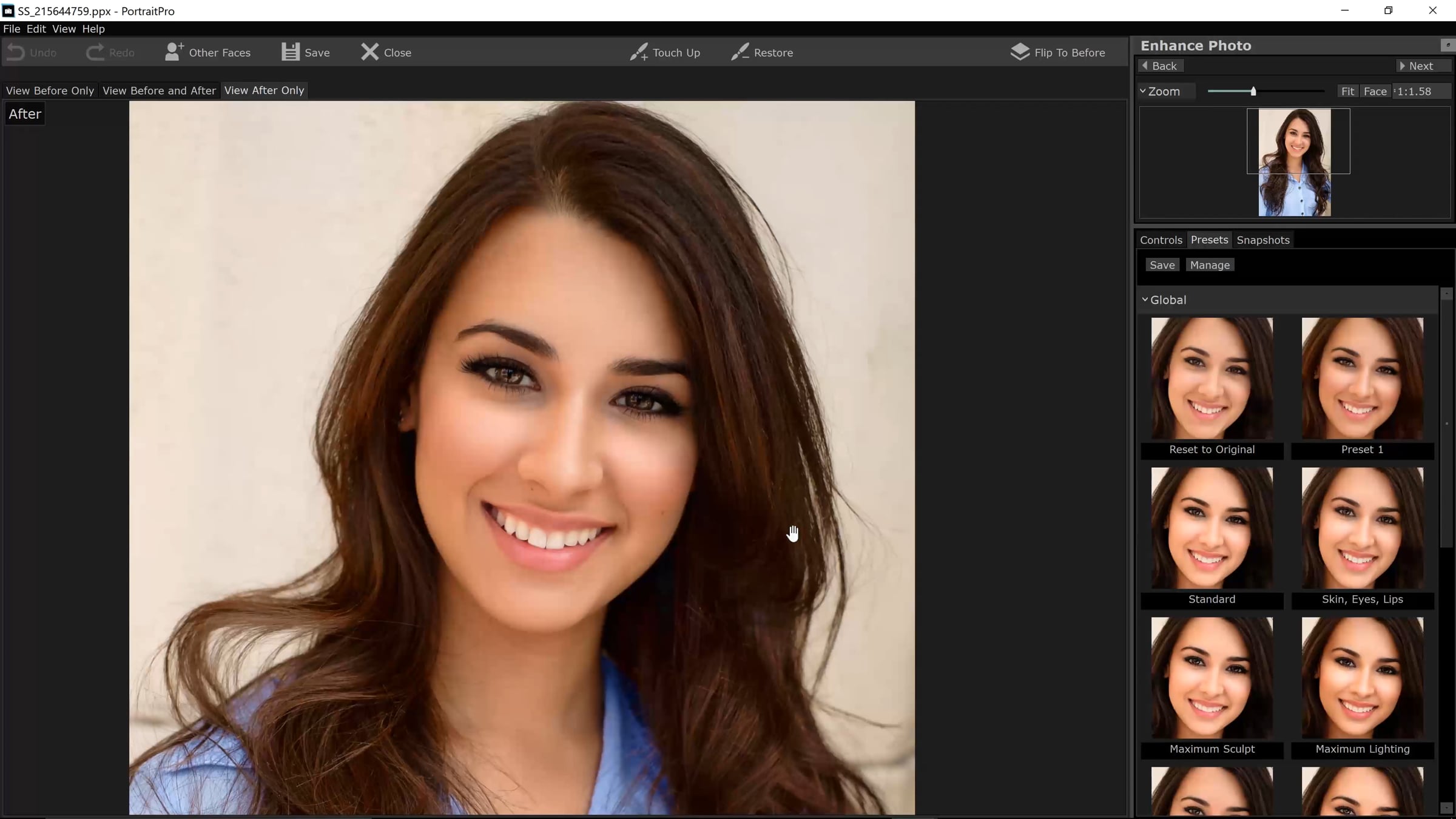This screenshot has width=1456, height=819.
Task: Select the Touch Up brush tool
Action: click(638, 52)
